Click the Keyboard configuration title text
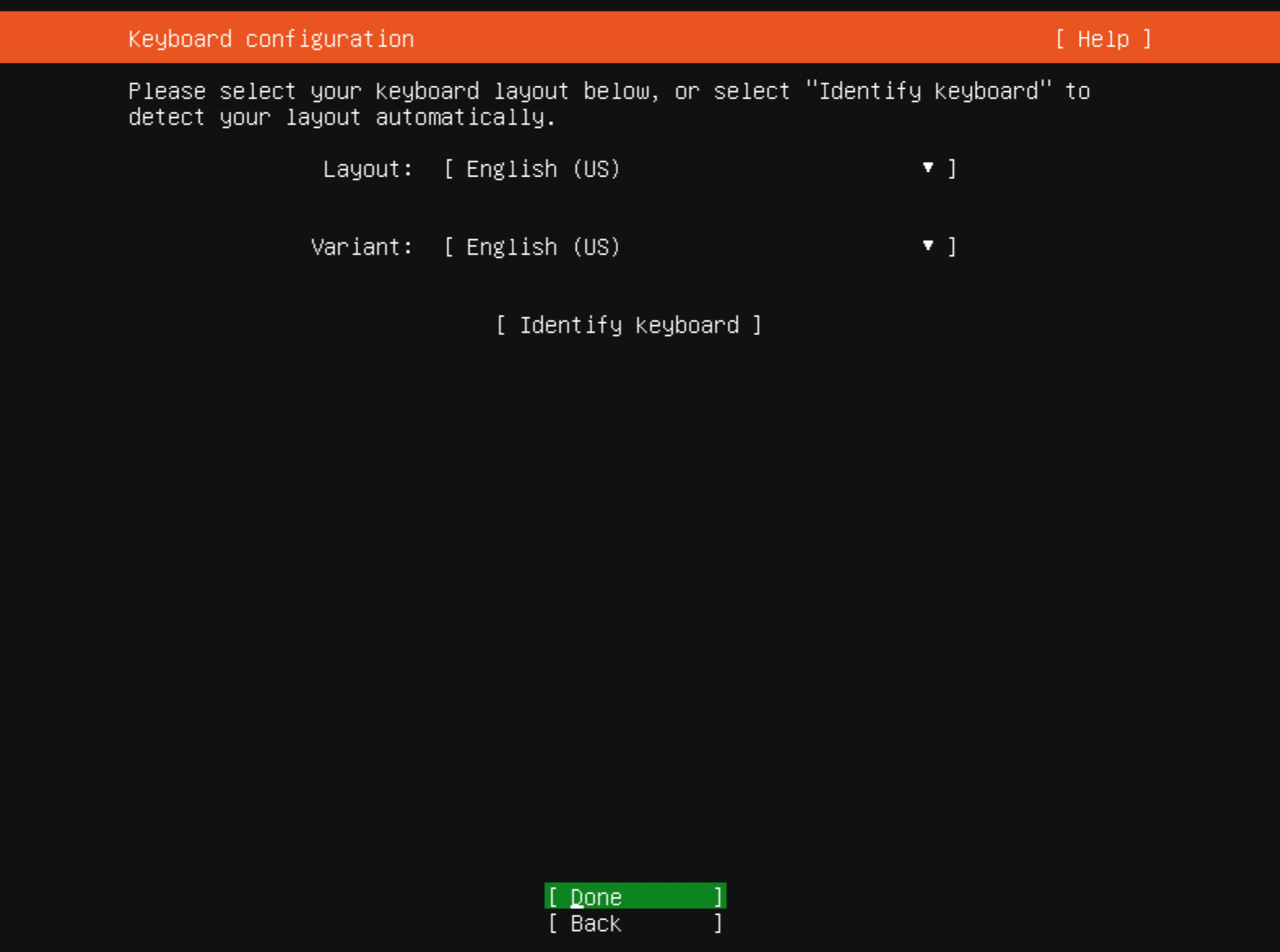1280x952 pixels. tap(271, 39)
